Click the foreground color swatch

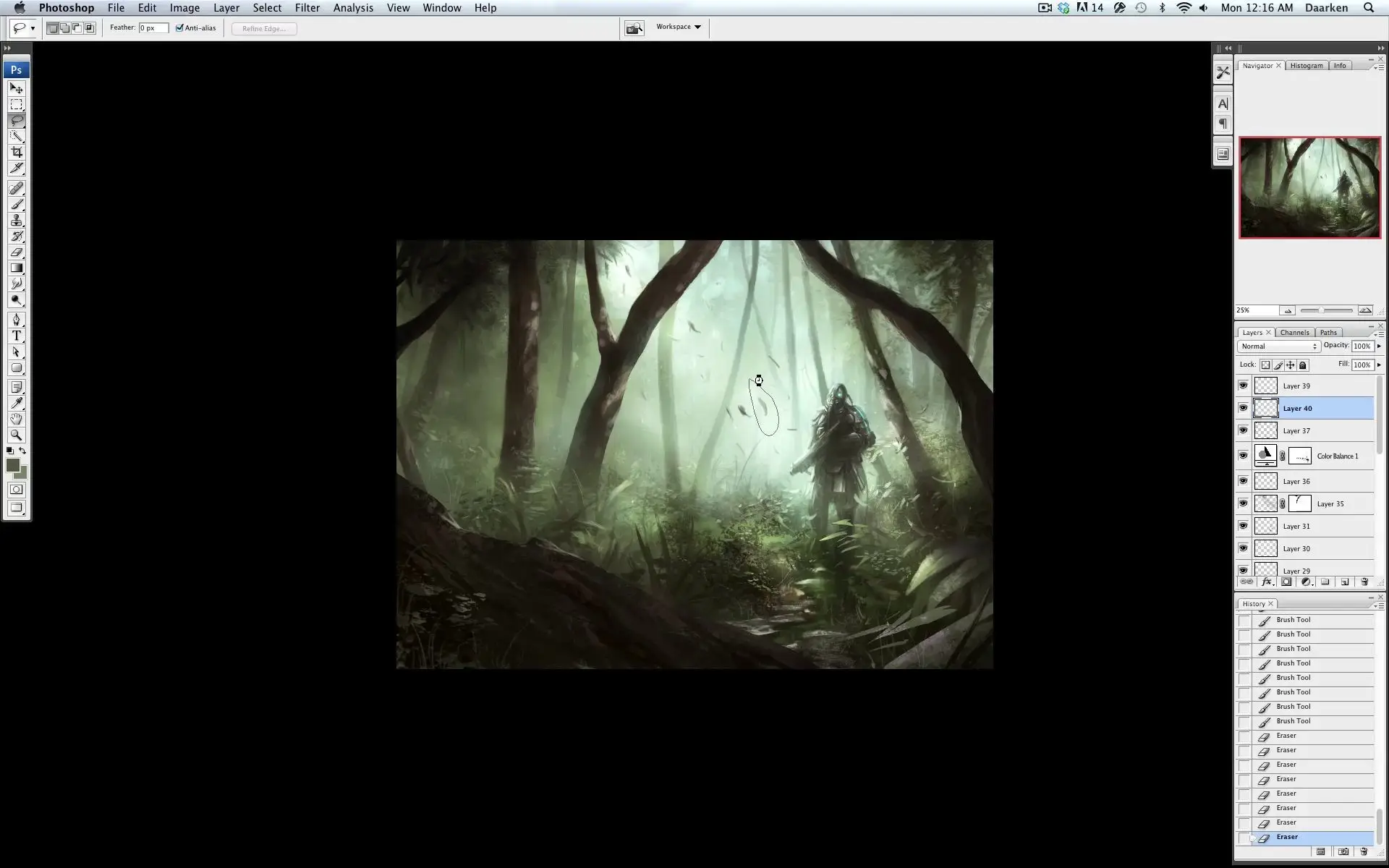click(x=12, y=465)
